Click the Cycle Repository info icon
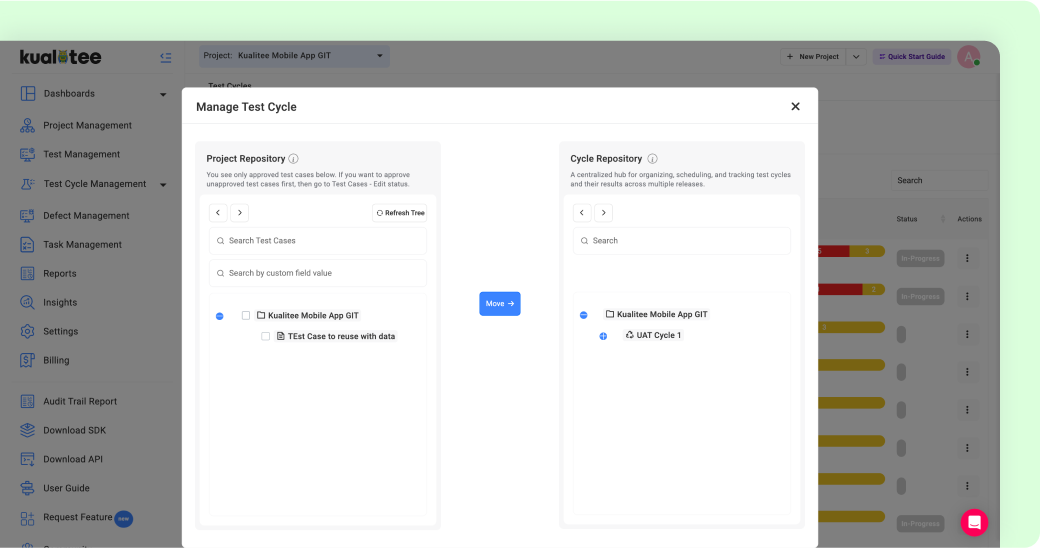Viewport: 1040px width, 548px height. [653, 159]
